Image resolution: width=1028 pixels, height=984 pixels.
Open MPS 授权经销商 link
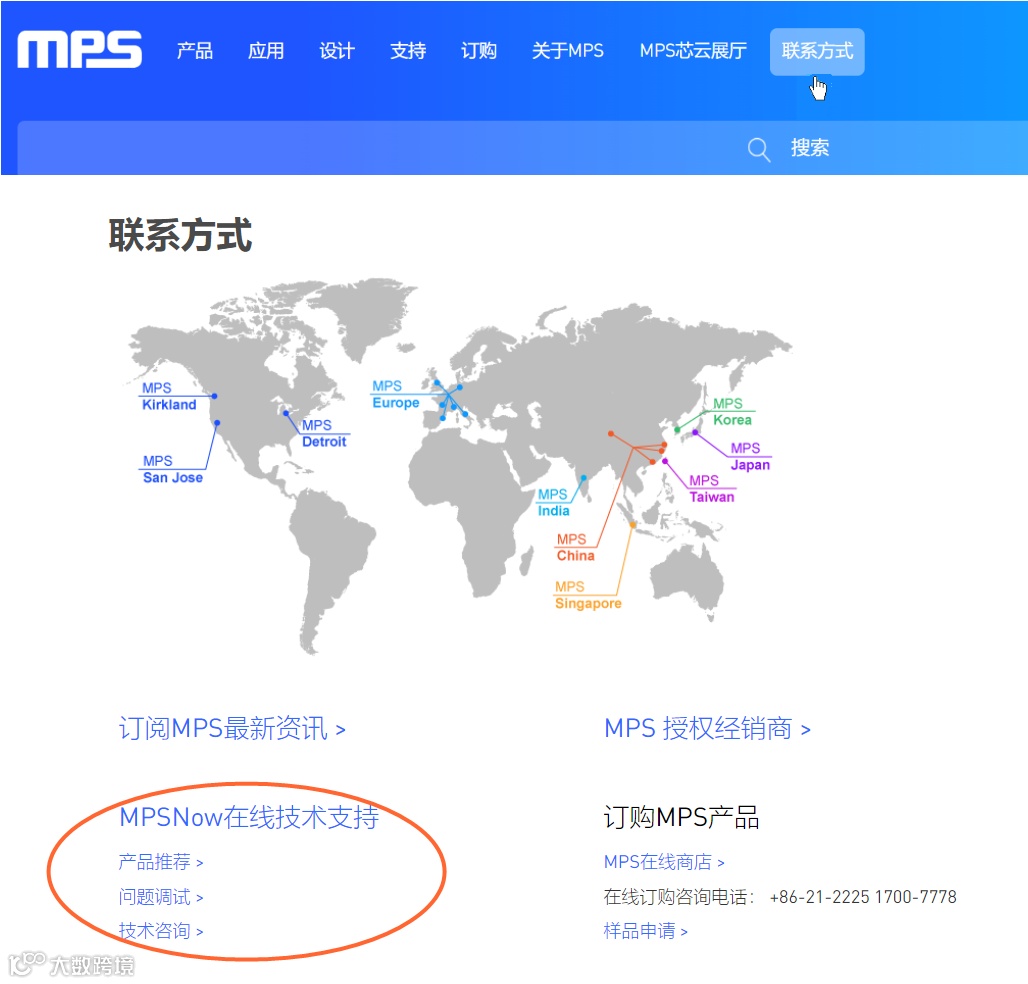[x=707, y=729]
